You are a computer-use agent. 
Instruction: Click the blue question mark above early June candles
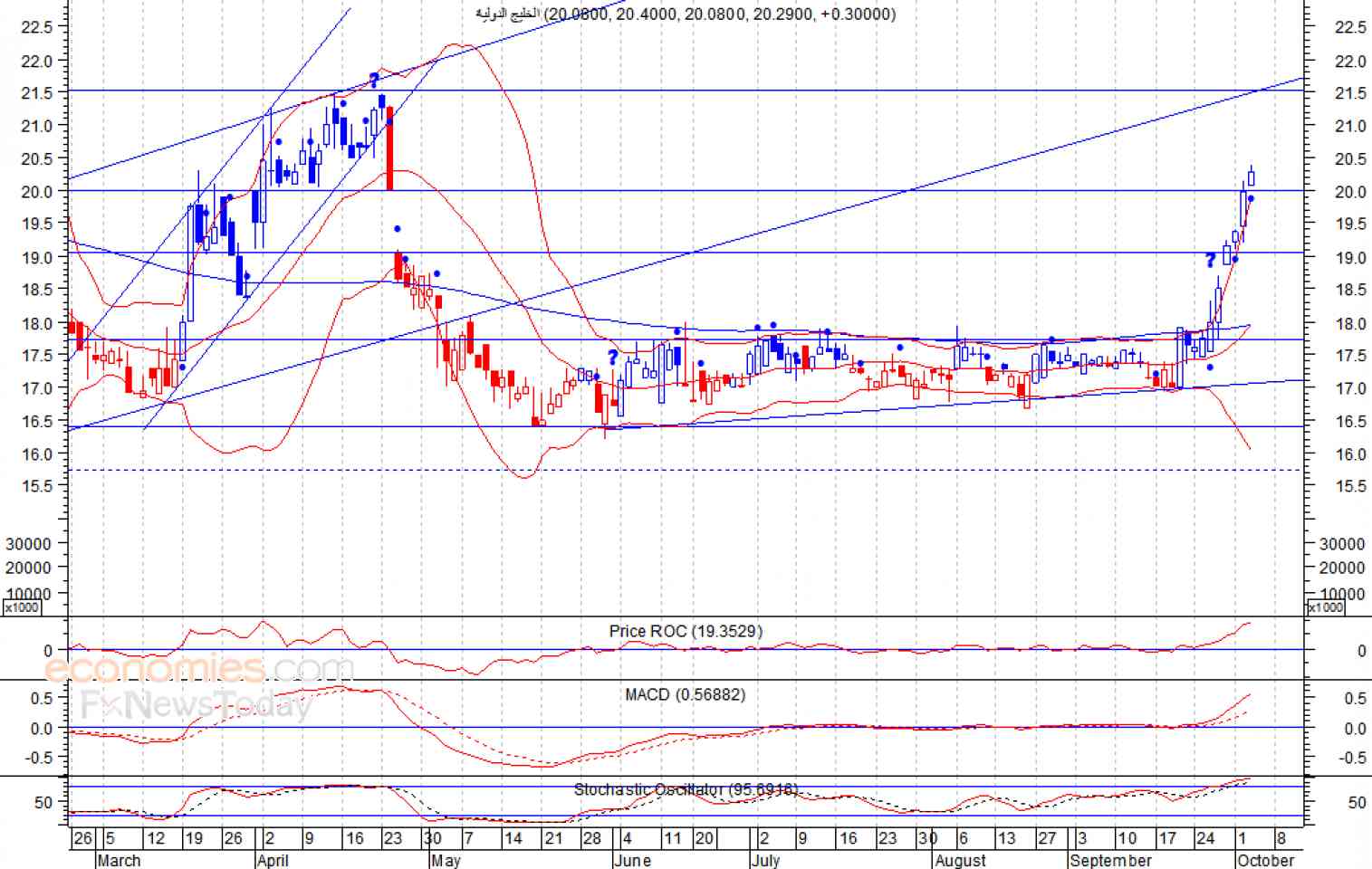tap(613, 358)
